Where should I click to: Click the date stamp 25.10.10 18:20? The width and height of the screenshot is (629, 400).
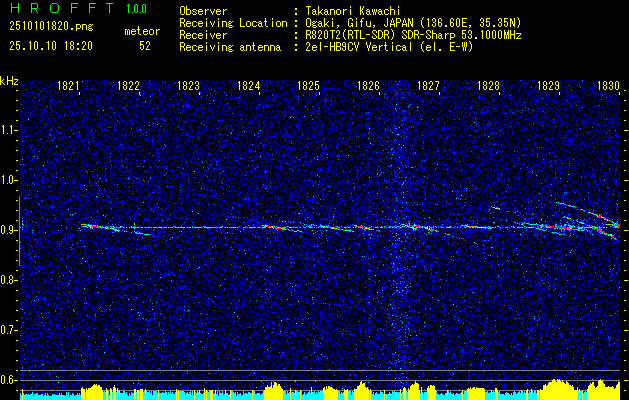click(51, 46)
